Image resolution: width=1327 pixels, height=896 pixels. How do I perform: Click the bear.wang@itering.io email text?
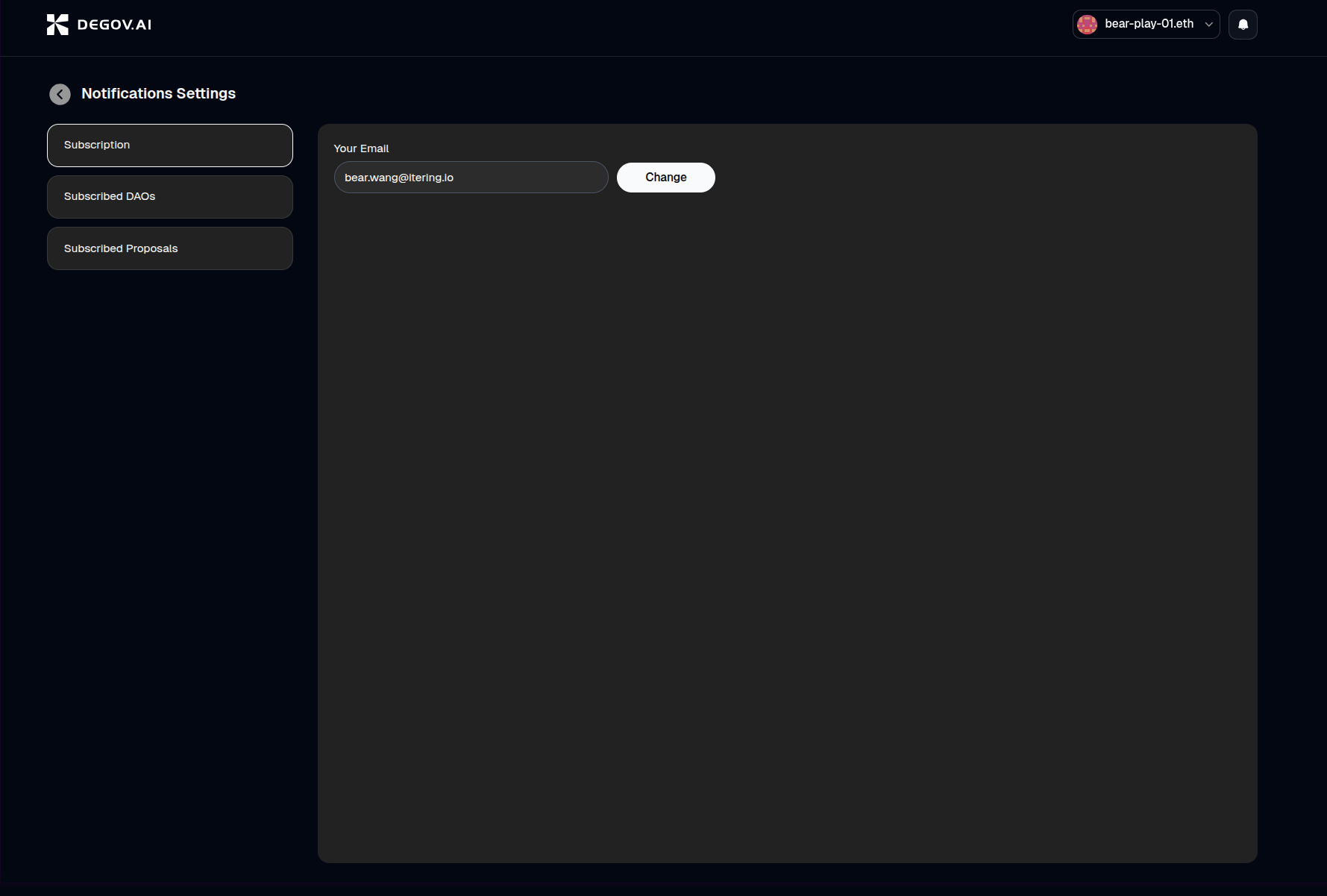click(399, 178)
